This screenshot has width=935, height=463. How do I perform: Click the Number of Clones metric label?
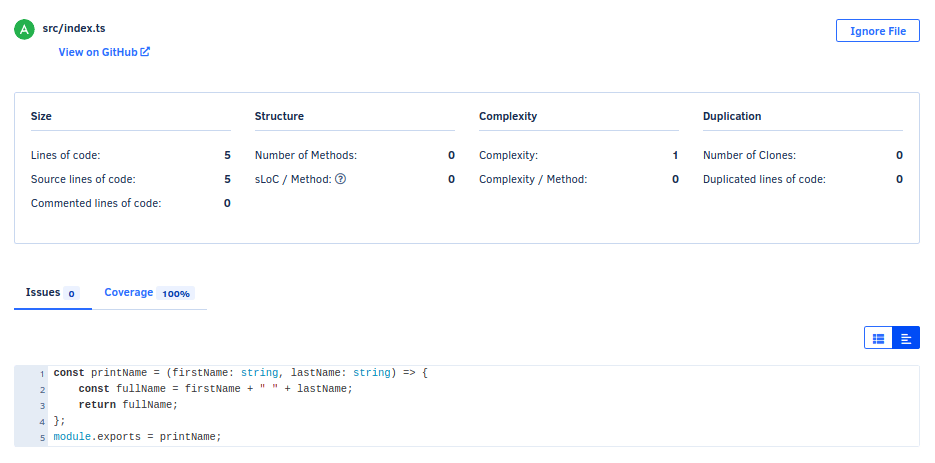pos(749,155)
